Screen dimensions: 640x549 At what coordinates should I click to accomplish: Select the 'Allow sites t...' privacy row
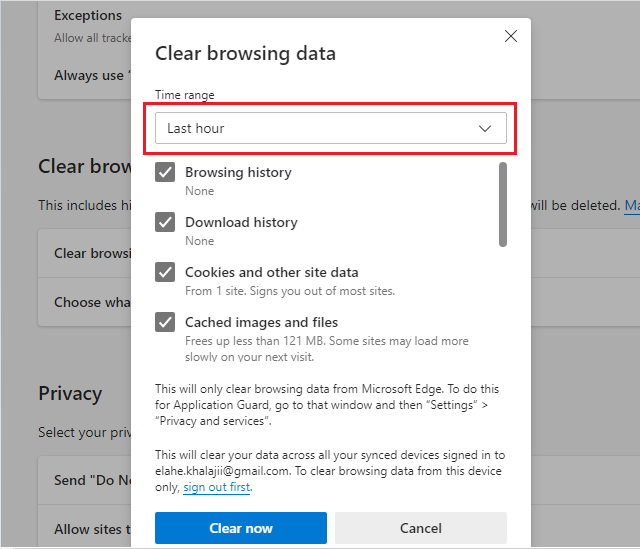click(x=92, y=529)
